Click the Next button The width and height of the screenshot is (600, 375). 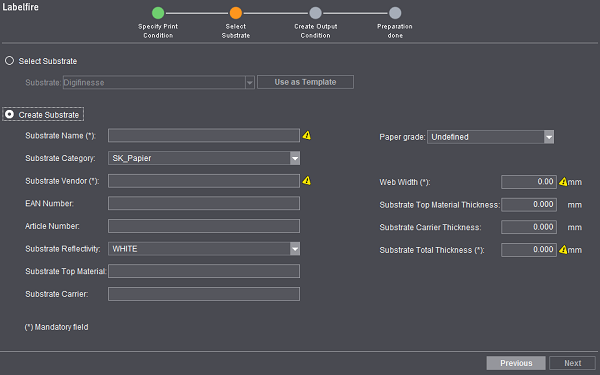pyautogui.click(x=572, y=363)
